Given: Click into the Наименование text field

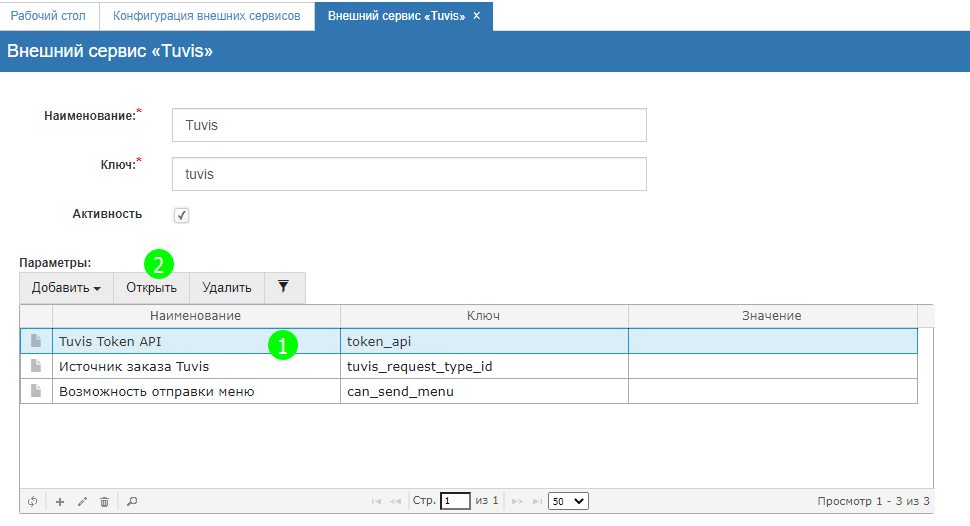Looking at the screenshot, I should click(x=409, y=125).
